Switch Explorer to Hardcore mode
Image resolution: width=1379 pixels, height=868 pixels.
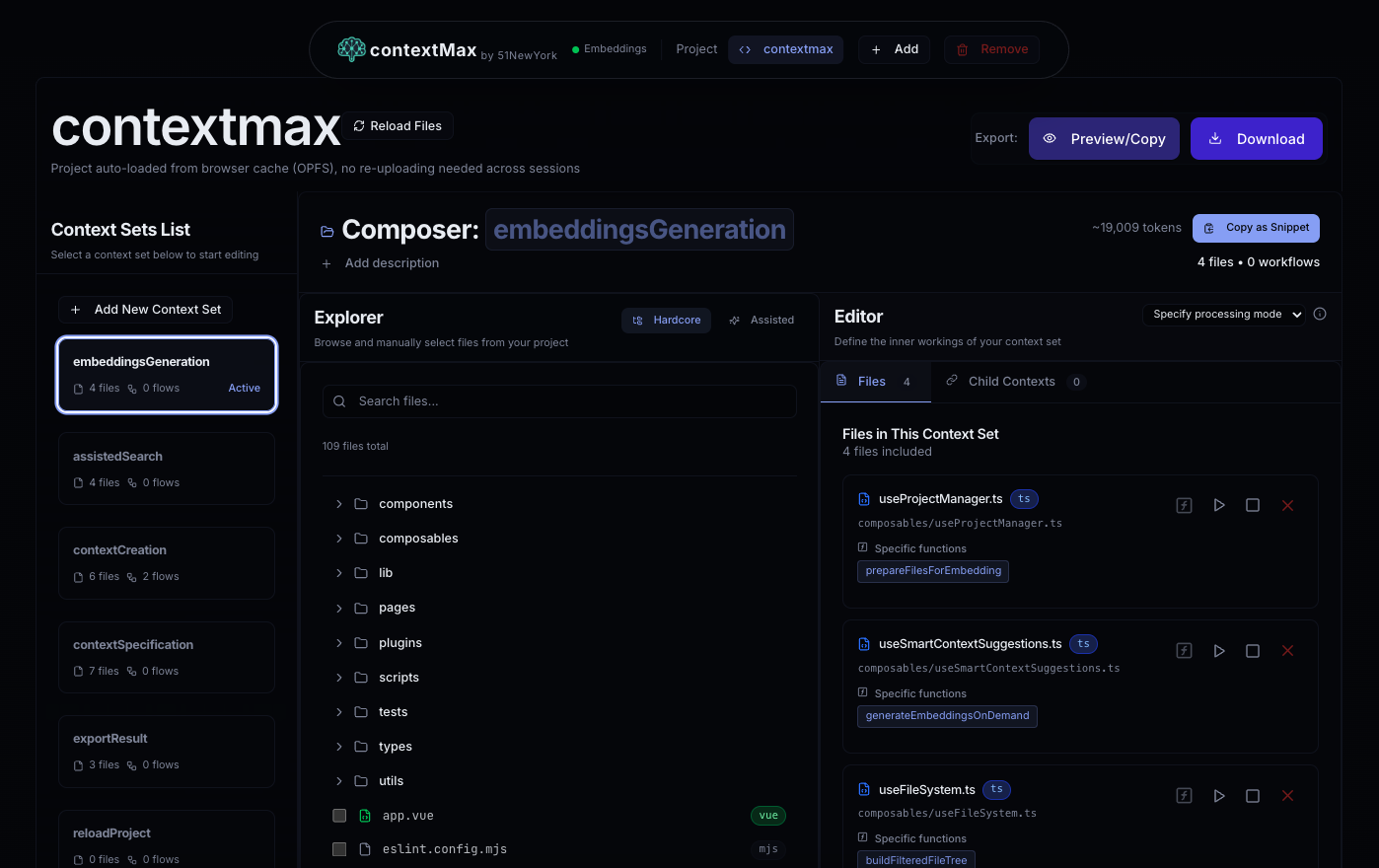tap(666, 321)
